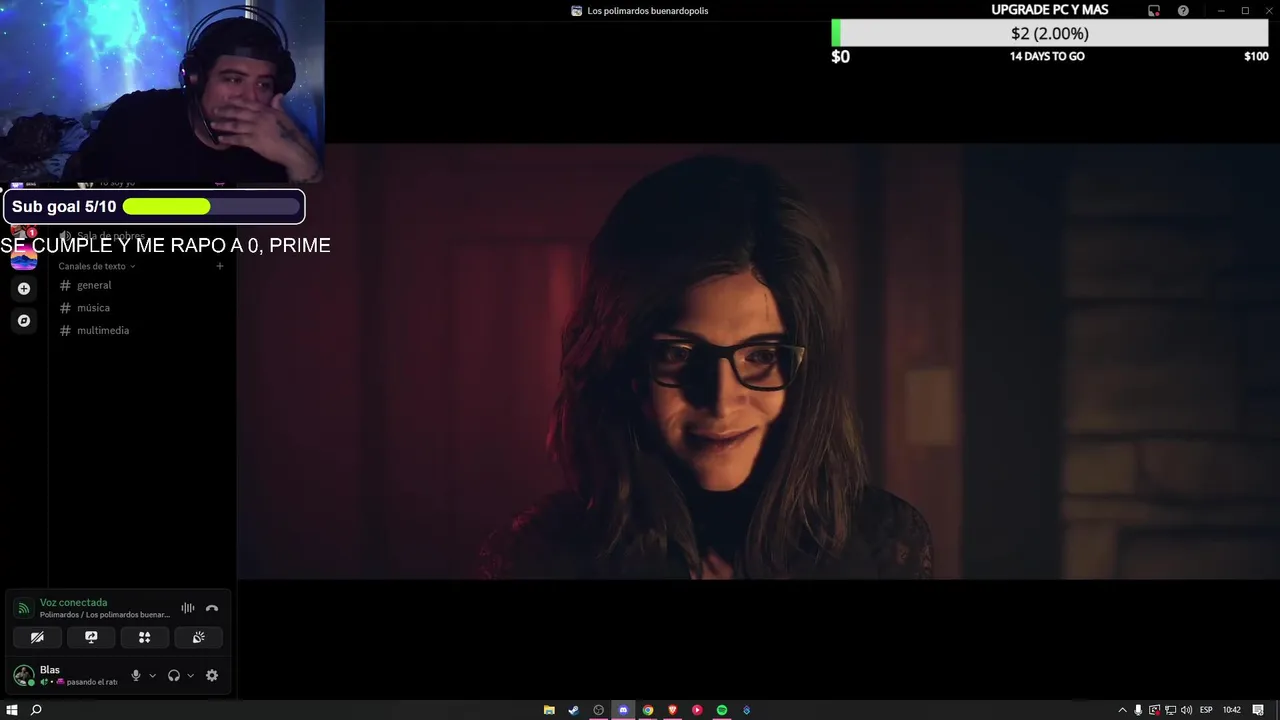Collapse the Canales de texto category

pos(96,266)
